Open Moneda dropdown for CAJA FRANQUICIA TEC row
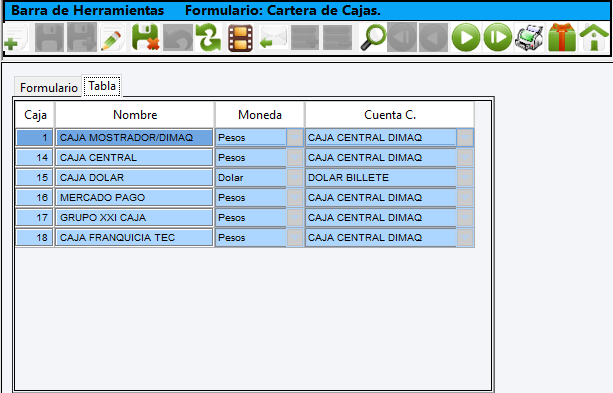Screen dimensions: 613x393 295,237
